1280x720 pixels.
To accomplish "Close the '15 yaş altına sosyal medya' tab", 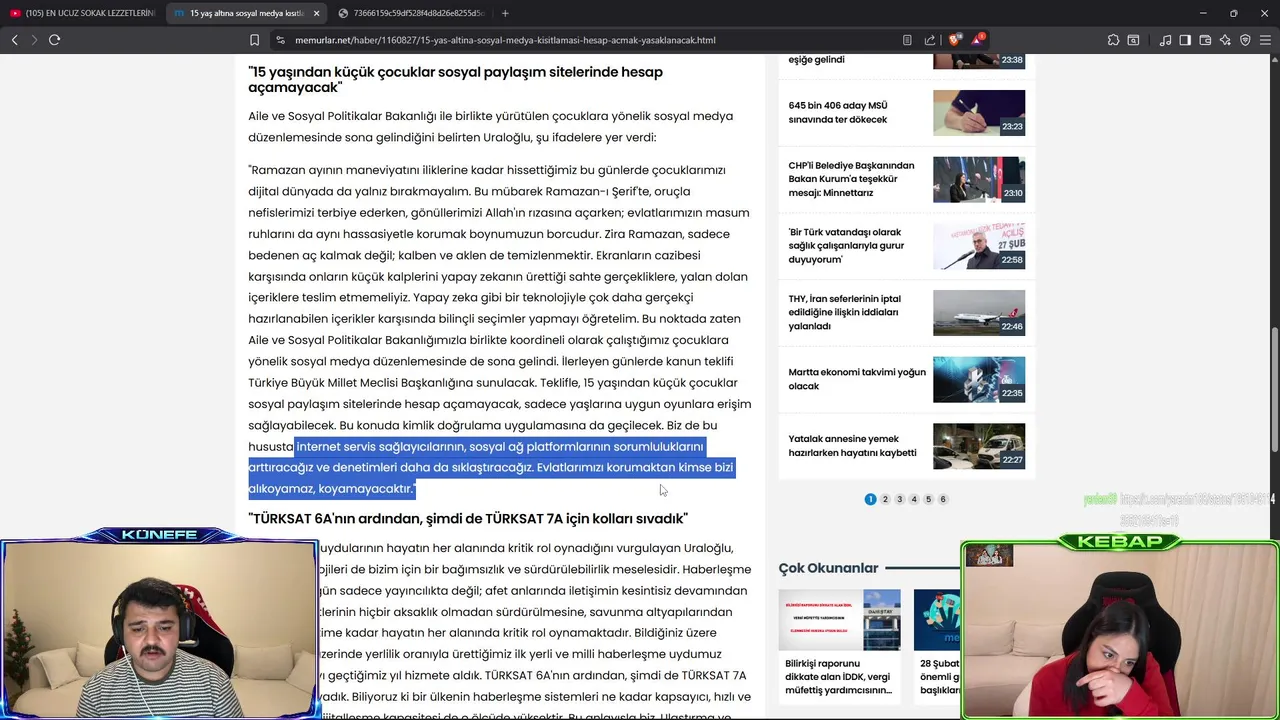I will pos(317,13).
